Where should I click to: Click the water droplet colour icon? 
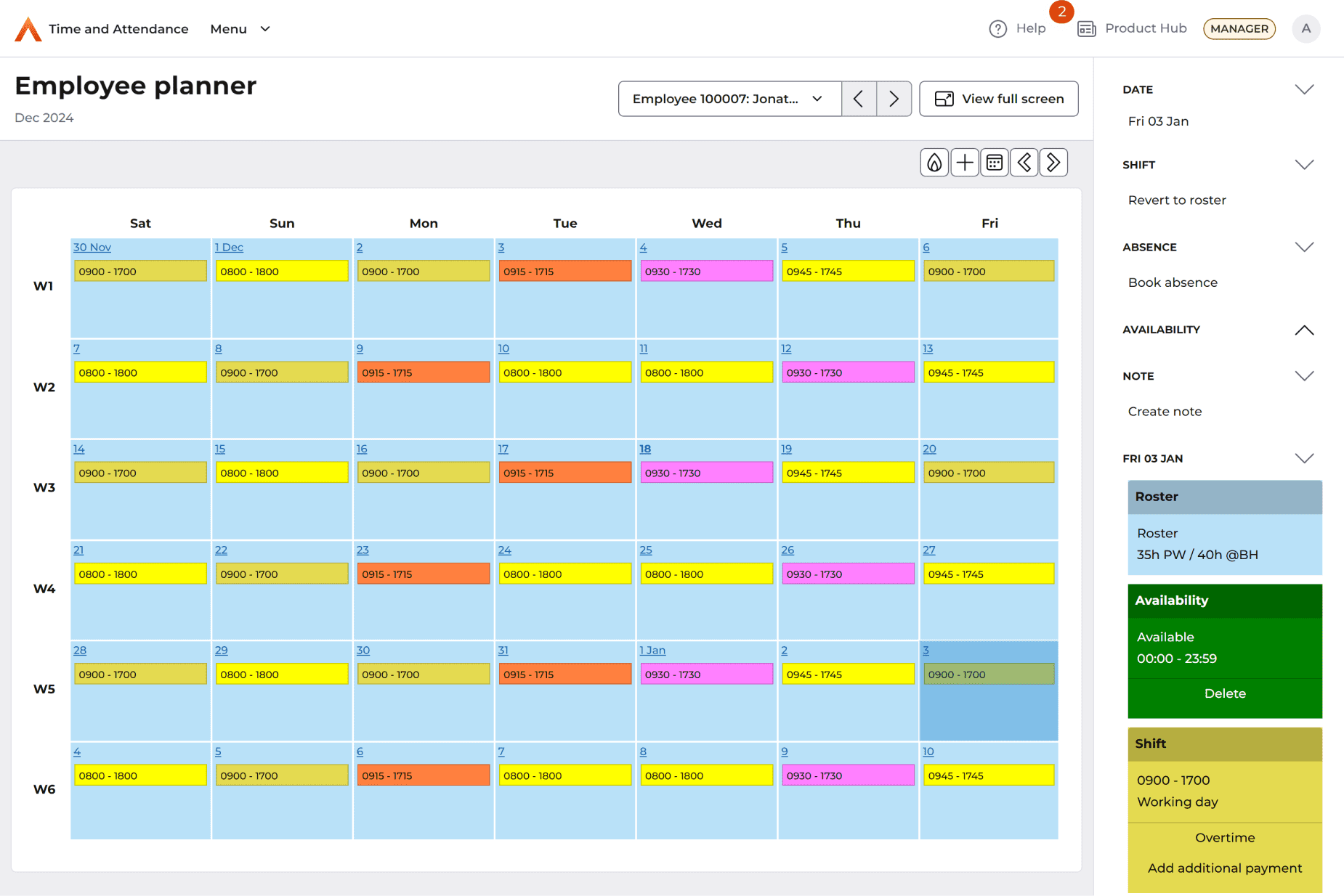pos(934,163)
